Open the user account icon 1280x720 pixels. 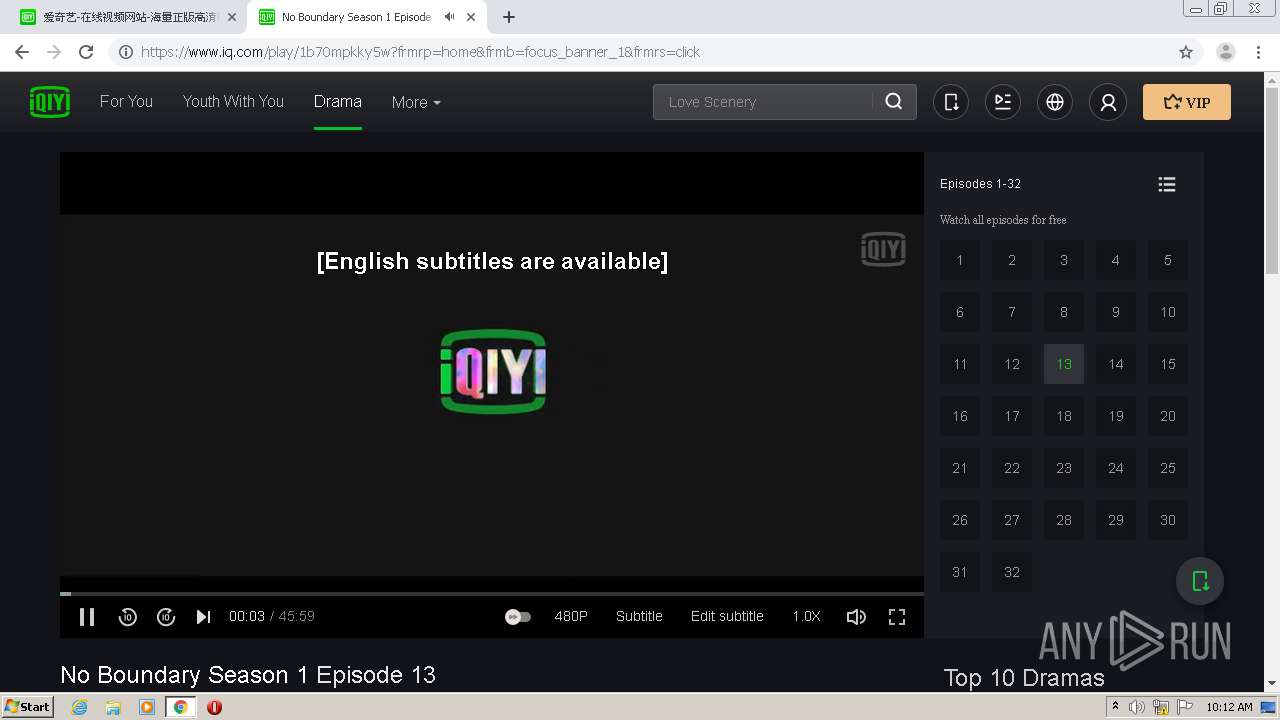point(1108,102)
